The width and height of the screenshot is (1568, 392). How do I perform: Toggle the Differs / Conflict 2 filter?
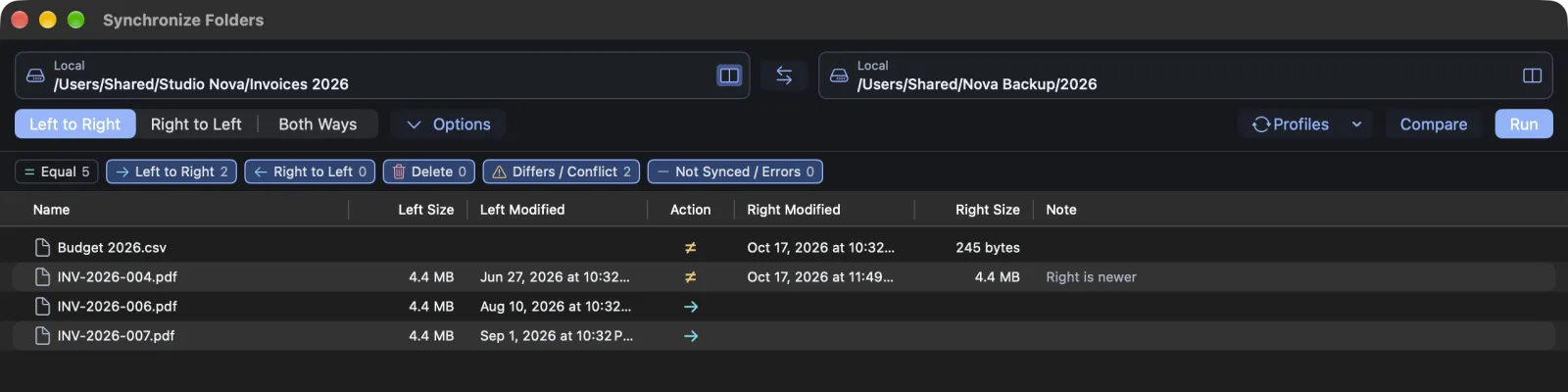click(x=562, y=171)
